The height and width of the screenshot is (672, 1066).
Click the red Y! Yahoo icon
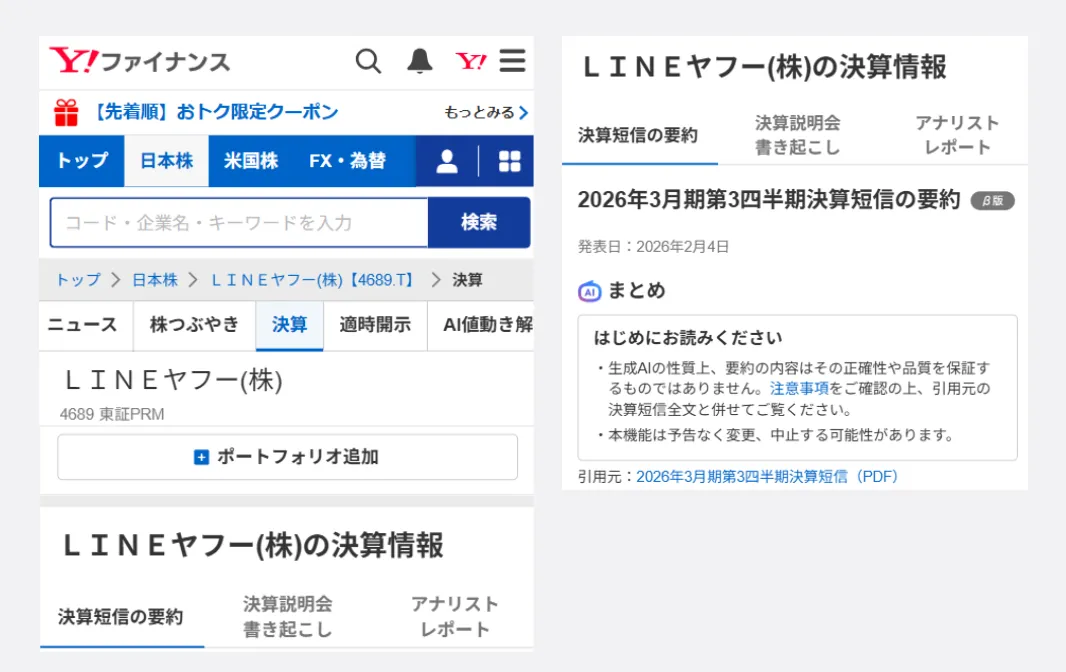pos(471,62)
